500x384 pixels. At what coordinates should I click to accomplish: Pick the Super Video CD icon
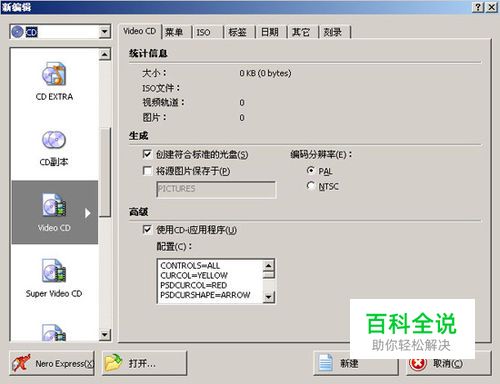[54, 270]
